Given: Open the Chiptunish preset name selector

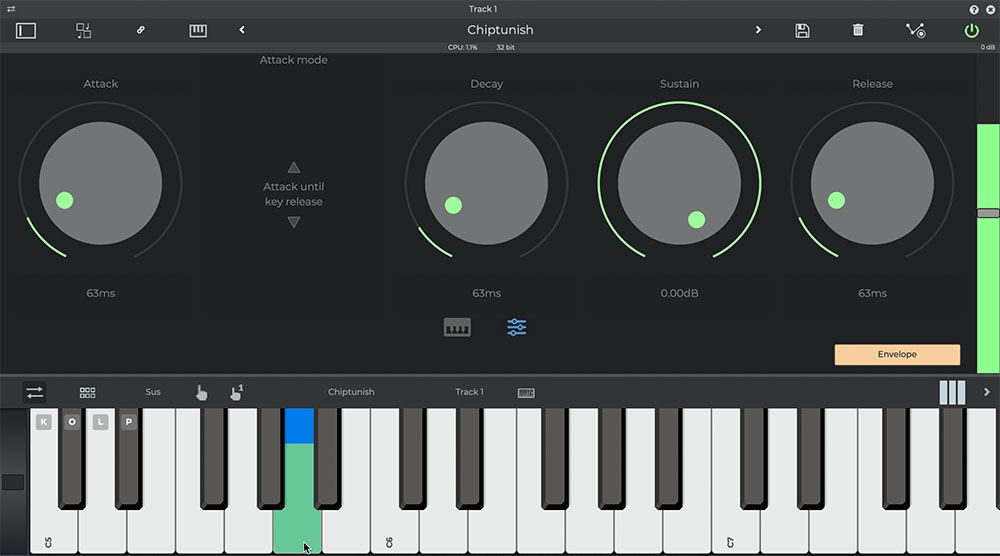Looking at the screenshot, I should pyautogui.click(x=500, y=30).
